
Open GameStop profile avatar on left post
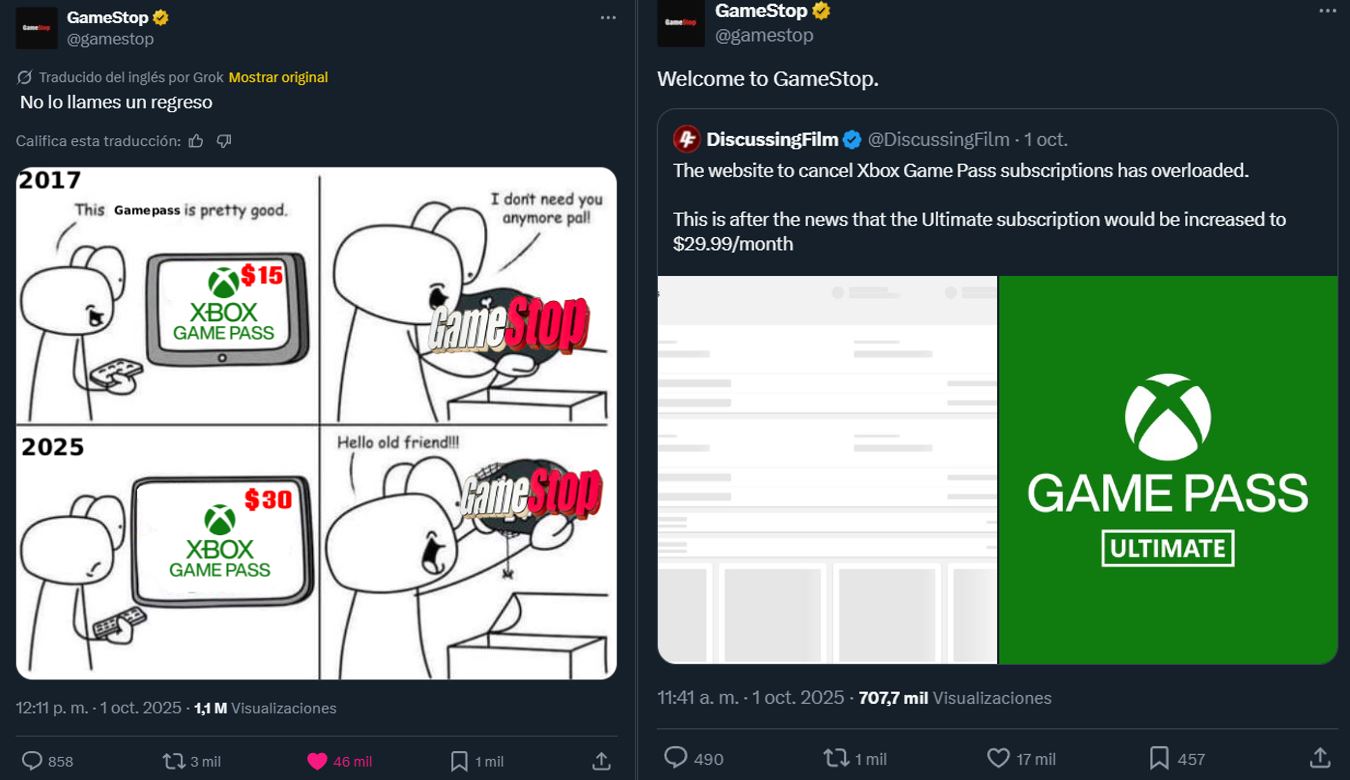pos(36,28)
